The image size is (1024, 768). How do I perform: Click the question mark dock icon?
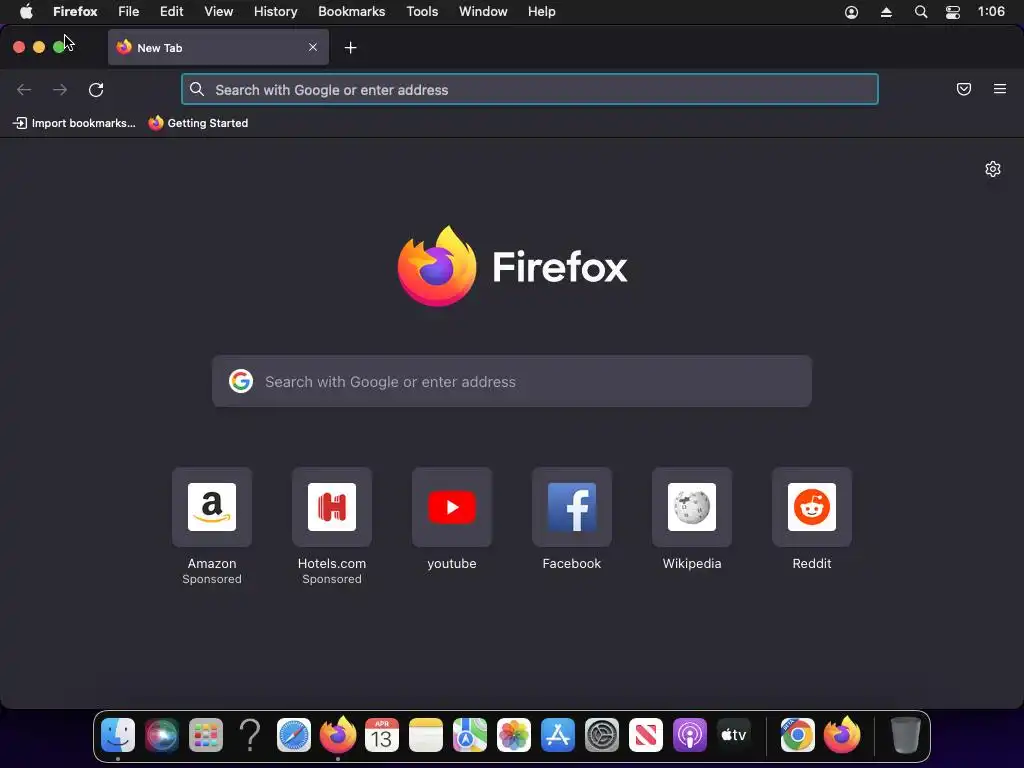pyautogui.click(x=250, y=735)
